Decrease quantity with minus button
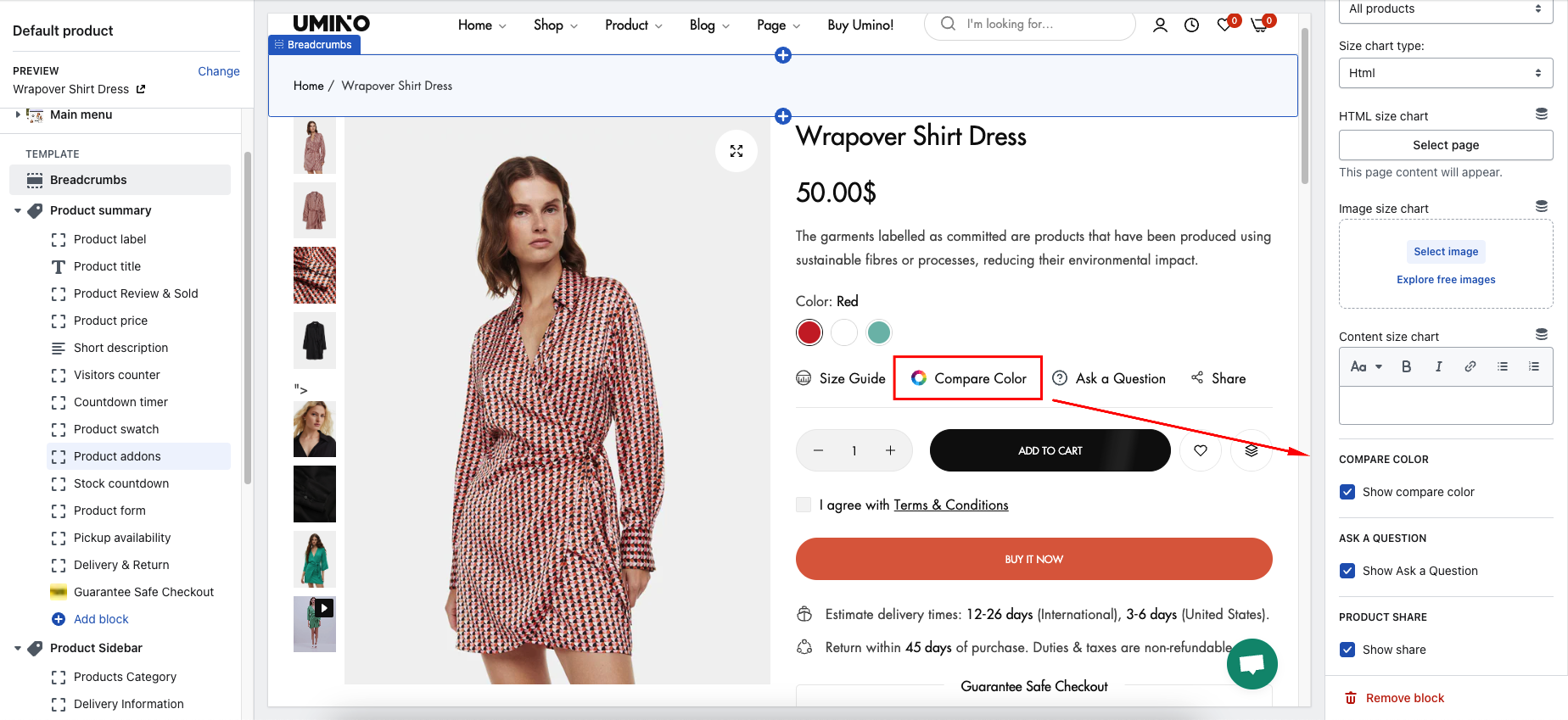The width and height of the screenshot is (1568, 720). tap(818, 450)
